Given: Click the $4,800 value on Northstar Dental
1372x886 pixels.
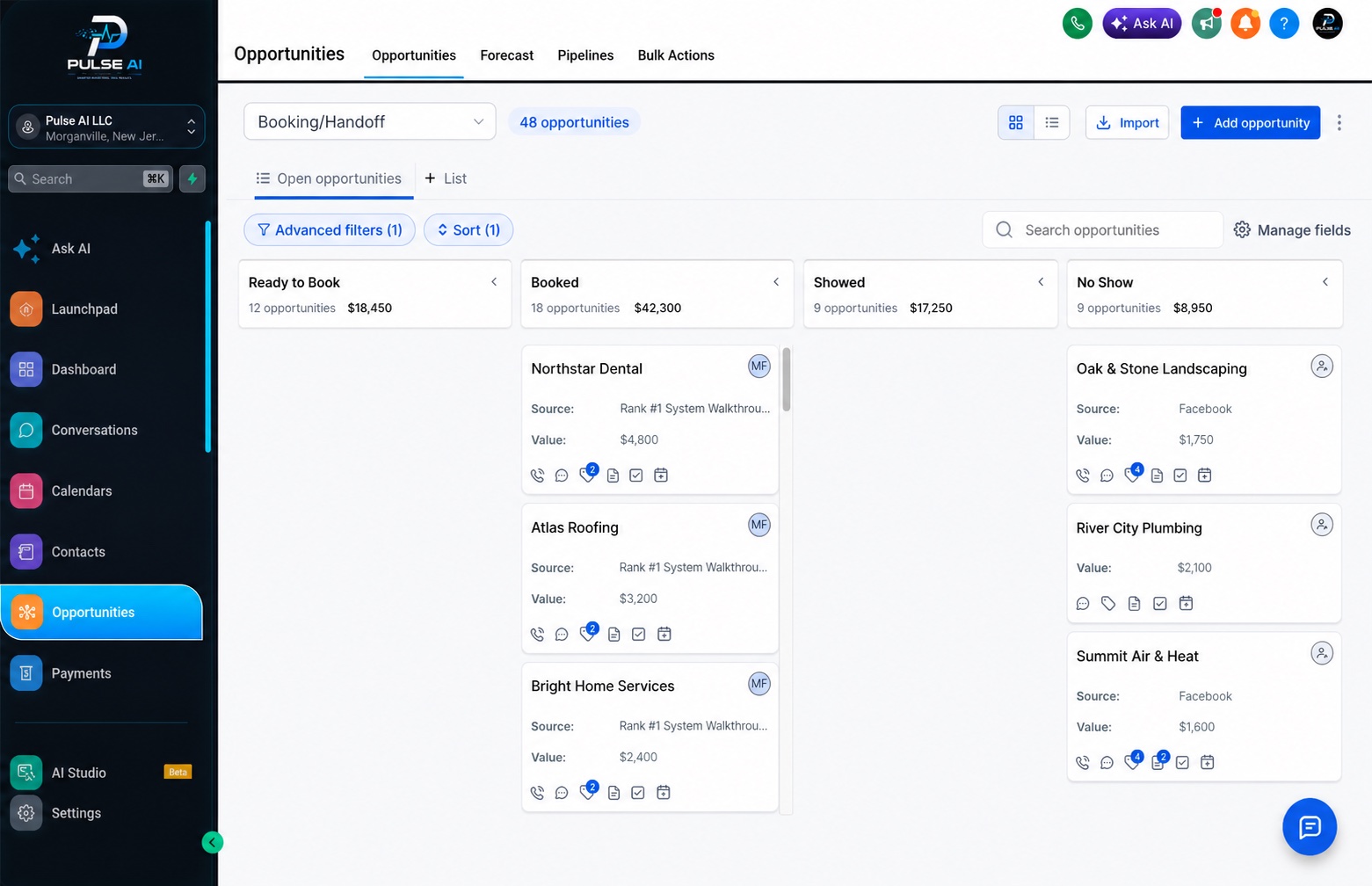Looking at the screenshot, I should click(639, 440).
